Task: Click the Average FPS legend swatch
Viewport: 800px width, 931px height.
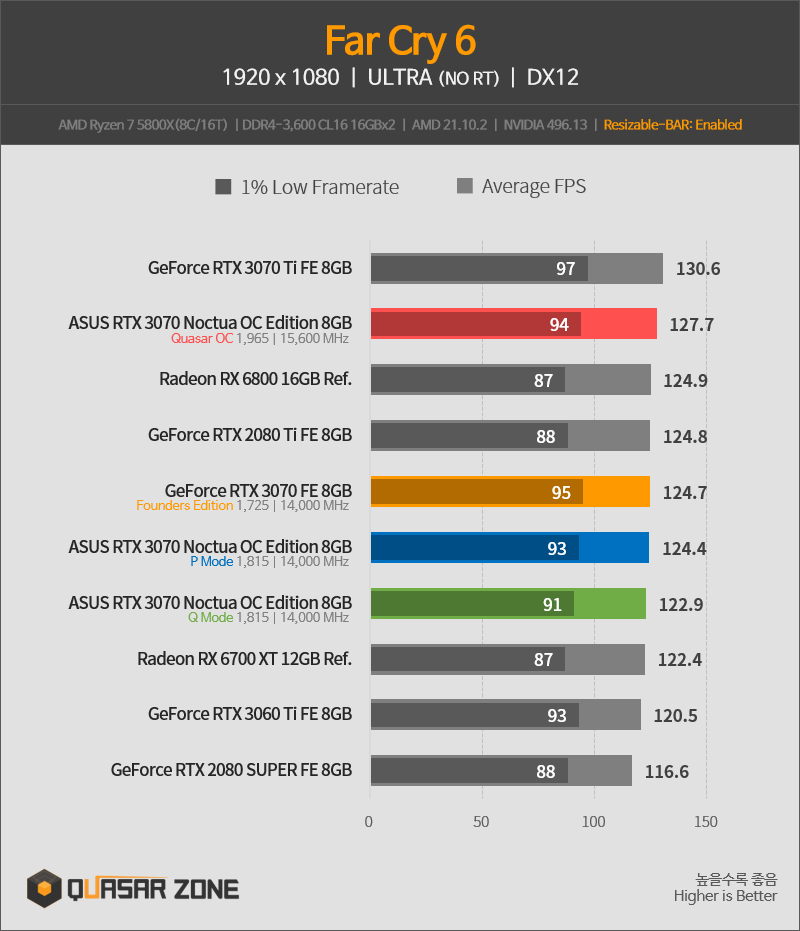Action: pos(465,186)
